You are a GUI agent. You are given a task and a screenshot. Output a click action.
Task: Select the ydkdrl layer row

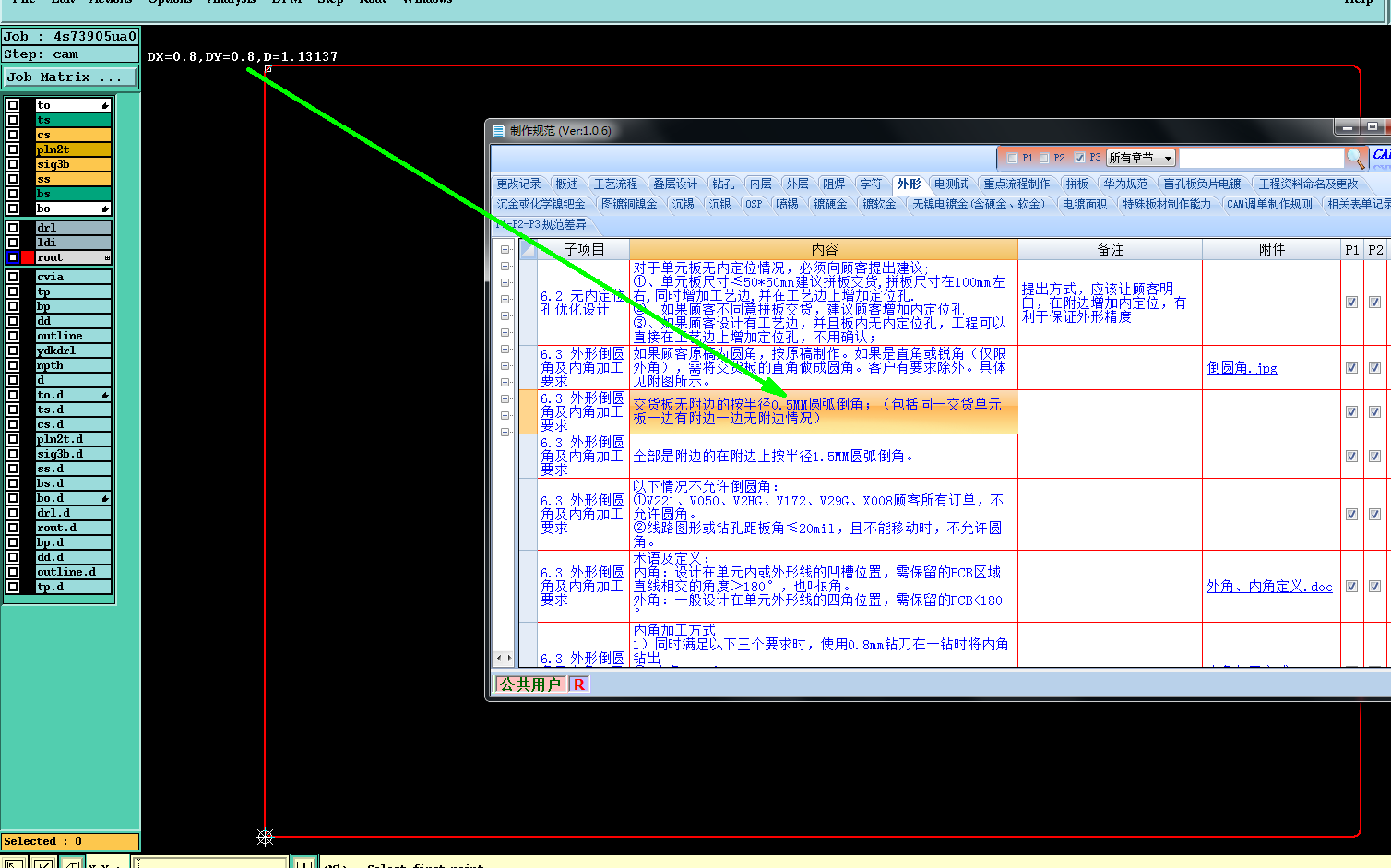pyautogui.click(x=73, y=351)
